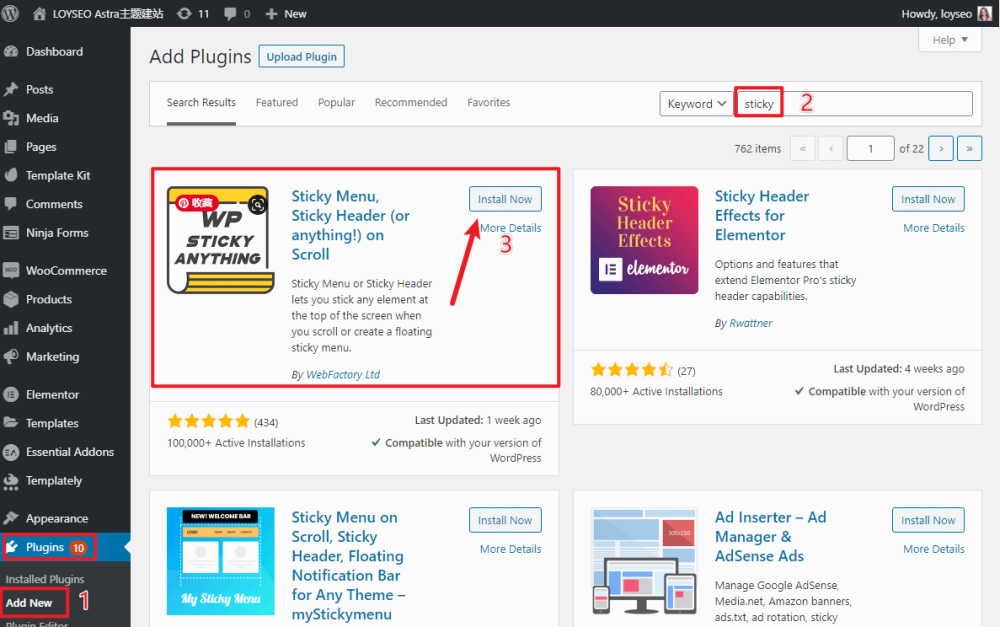Click 100,000+ Active Installations text
The height and width of the screenshot is (627, 1000).
pos(236,443)
